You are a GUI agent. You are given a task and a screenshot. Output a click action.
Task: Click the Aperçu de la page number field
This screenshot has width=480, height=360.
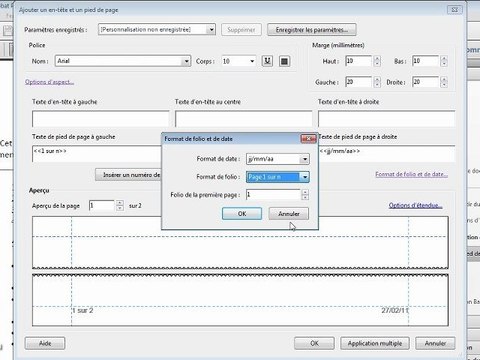(x=102, y=206)
